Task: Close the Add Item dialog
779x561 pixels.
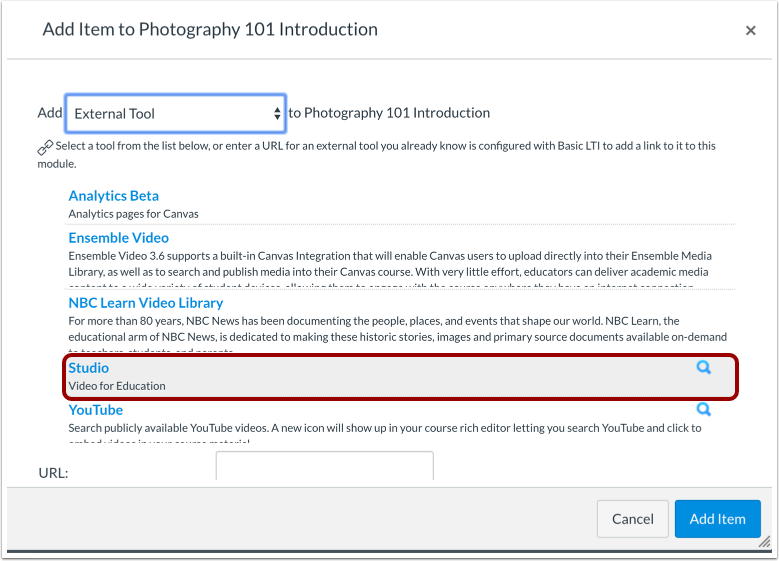Action: click(750, 31)
